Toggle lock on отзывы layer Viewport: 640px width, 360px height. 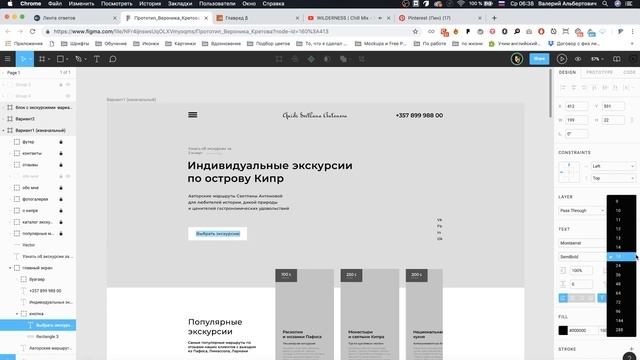(61, 165)
